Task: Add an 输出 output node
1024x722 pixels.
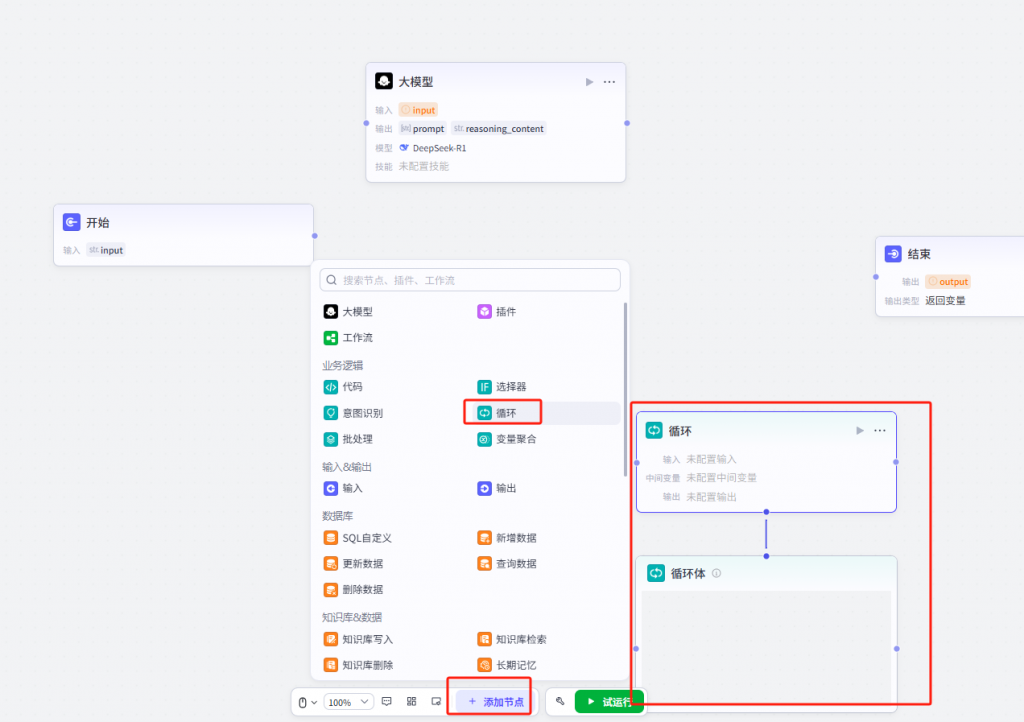Action: point(497,488)
